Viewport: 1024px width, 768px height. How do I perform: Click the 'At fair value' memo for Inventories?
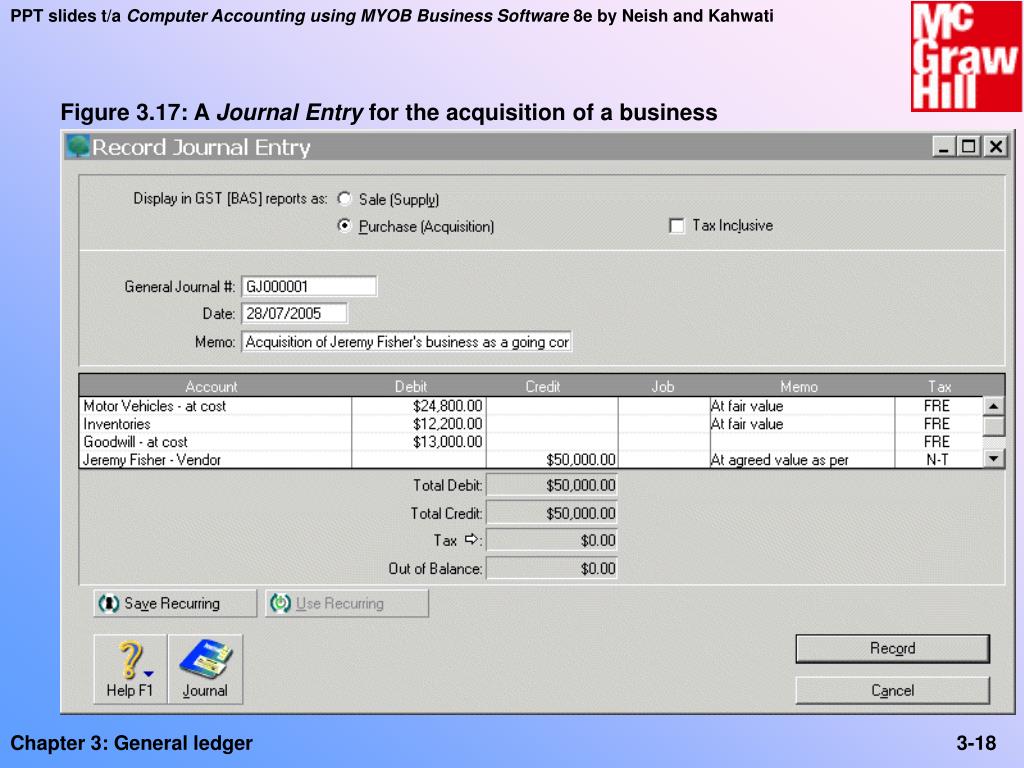[x=746, y=424]
